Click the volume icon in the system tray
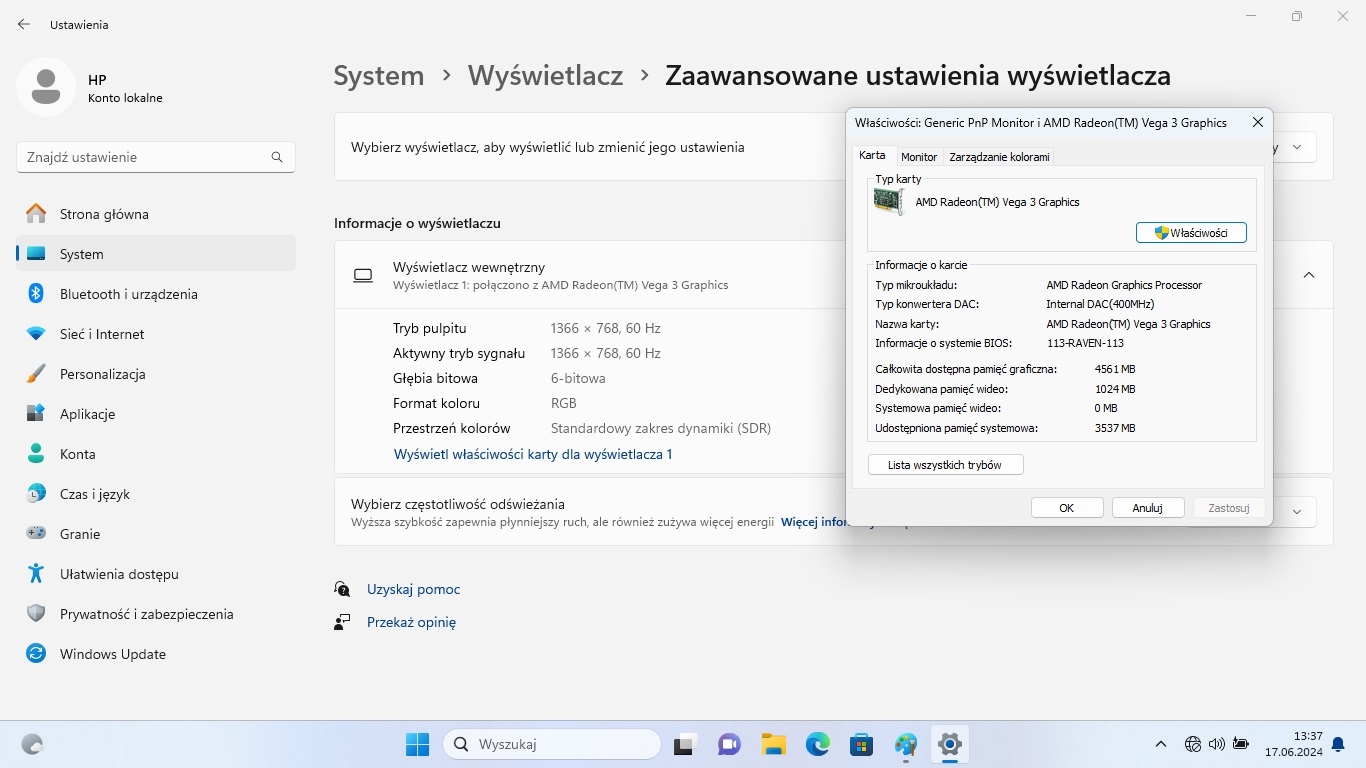 click(1217, 744)
